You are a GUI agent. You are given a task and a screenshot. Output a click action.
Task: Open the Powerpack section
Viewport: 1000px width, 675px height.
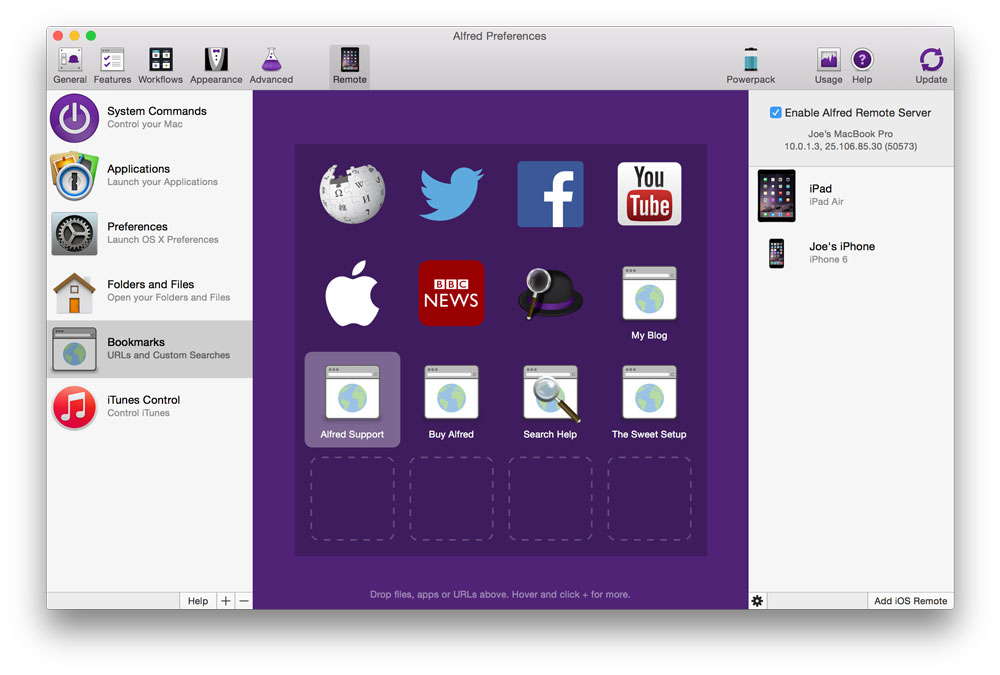tap(751, 66)
